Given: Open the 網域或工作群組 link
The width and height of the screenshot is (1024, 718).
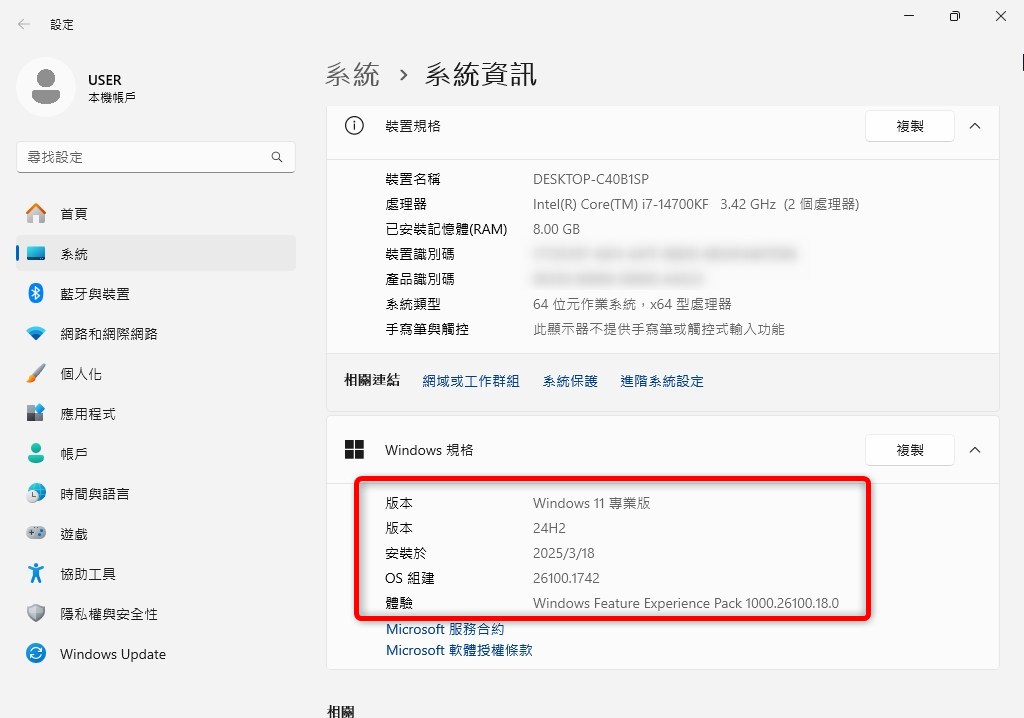Looking at the screenshot, I should pyautogui.click(x=470, y=381).
